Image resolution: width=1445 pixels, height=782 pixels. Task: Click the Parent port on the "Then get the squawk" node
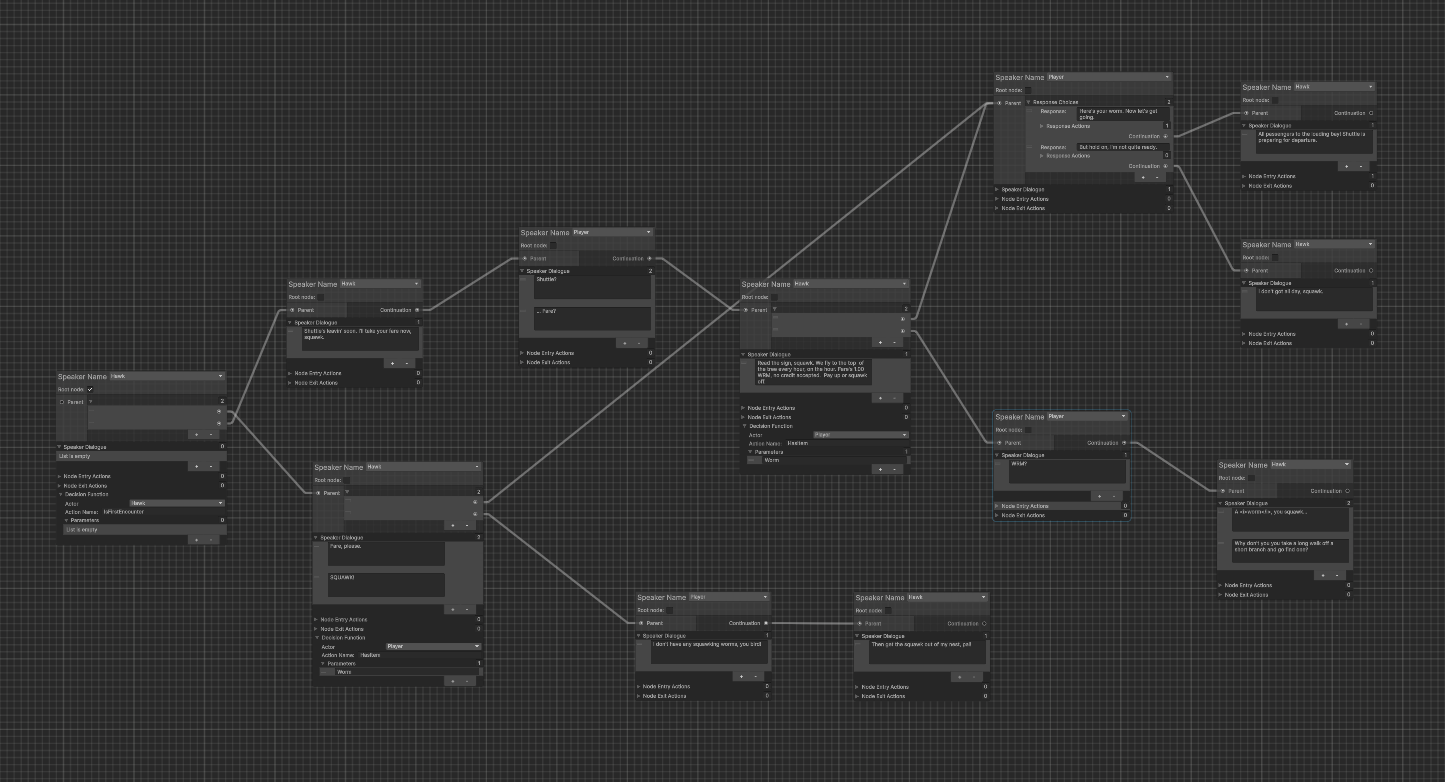[859, 623]
